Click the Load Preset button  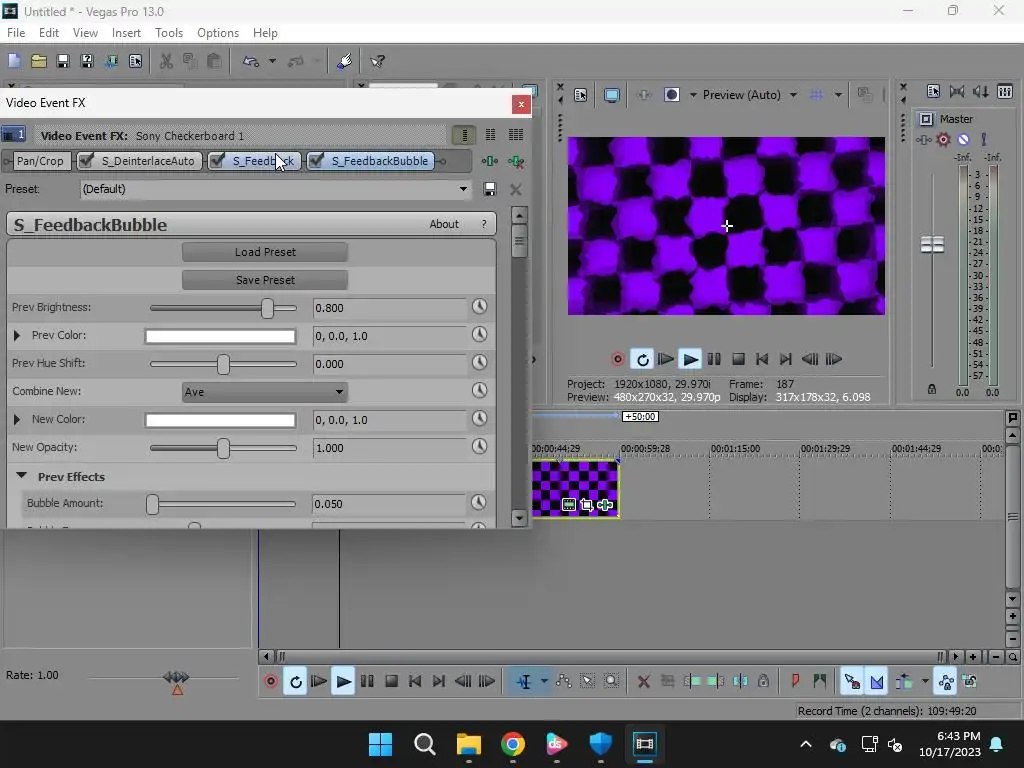pos(264,252)
